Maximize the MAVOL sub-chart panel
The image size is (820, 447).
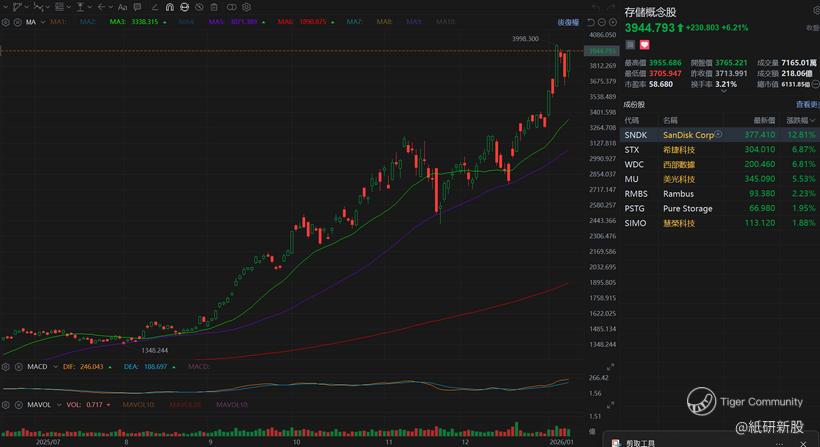tap(610, 405)
